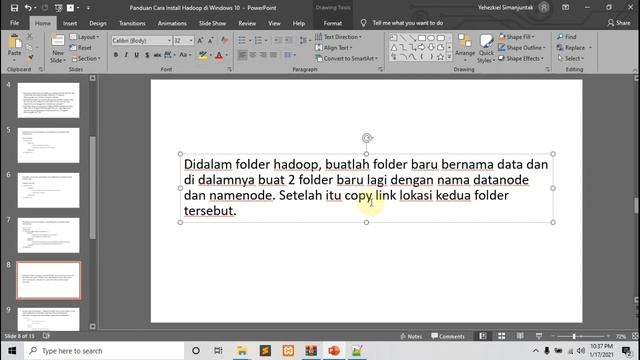The height and width of the screenshot is (360, 640).
Task: Open File Explorer from the taskbar
Action: [x=242, y=351]
